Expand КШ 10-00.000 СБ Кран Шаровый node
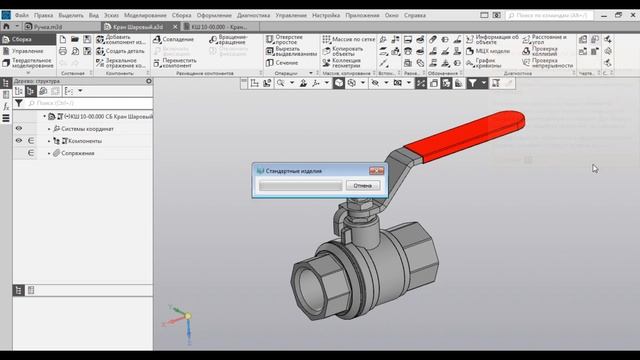 click(44, 116)
